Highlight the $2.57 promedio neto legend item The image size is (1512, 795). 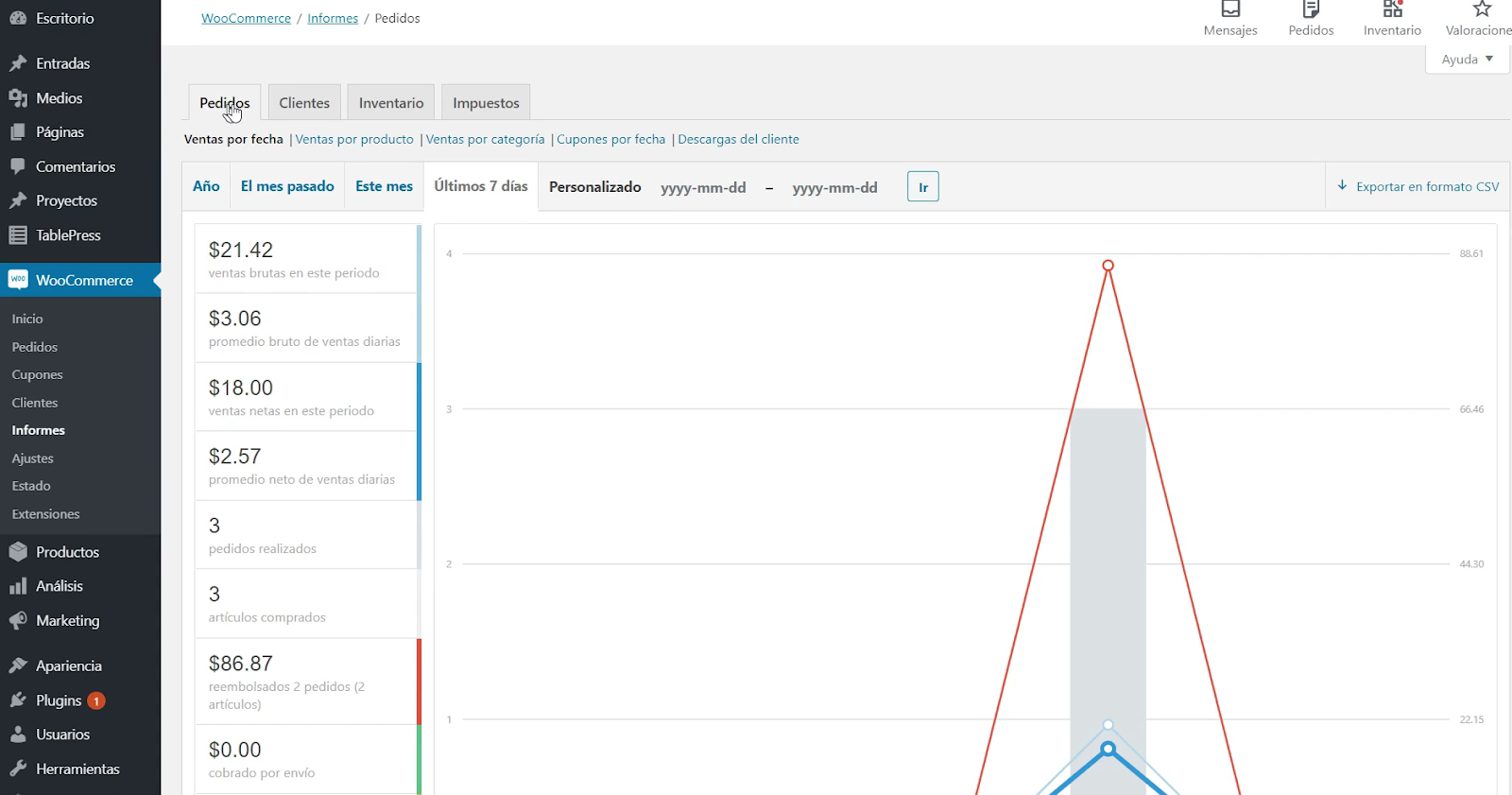coord(308,466)
